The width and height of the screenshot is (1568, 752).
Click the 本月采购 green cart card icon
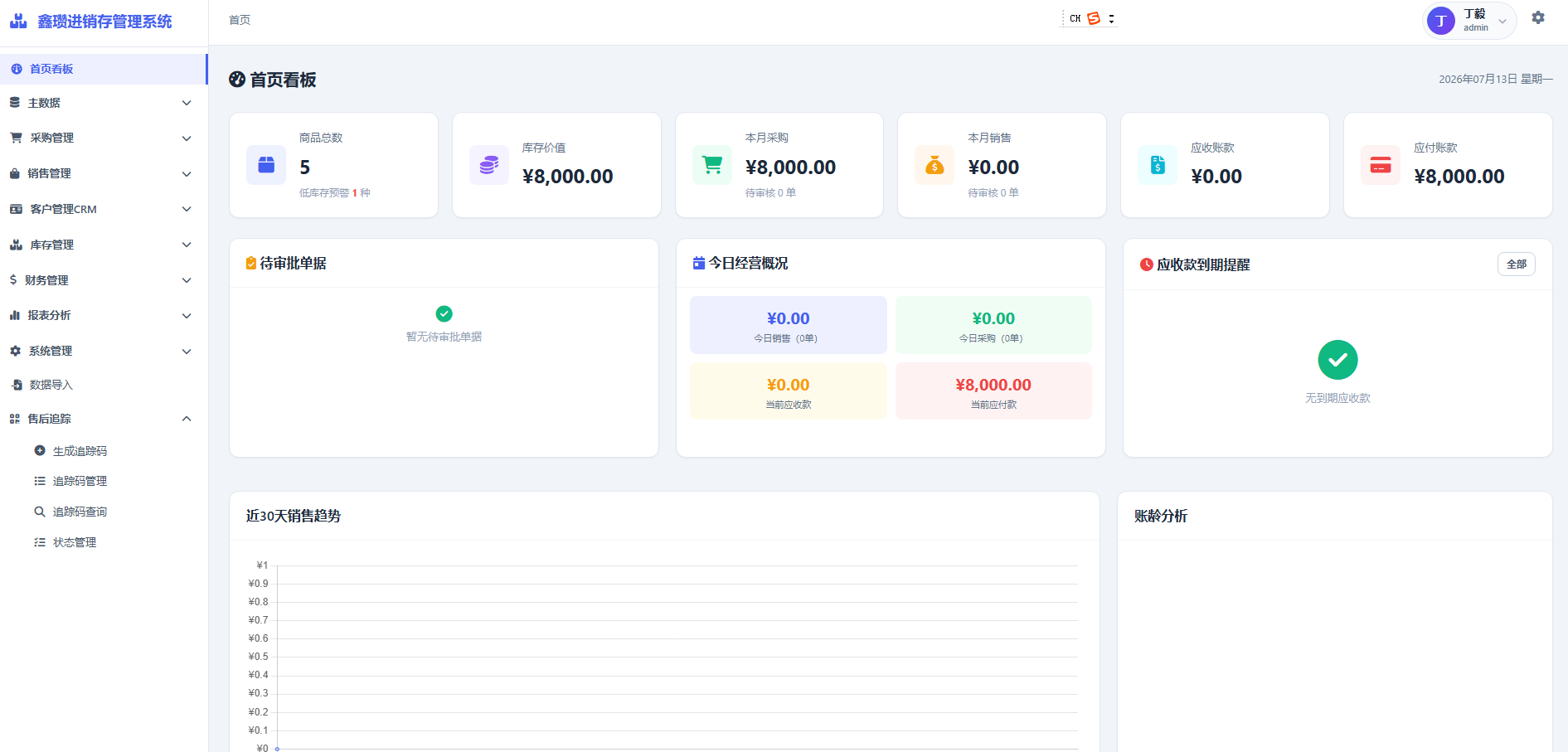pos(712,165)
